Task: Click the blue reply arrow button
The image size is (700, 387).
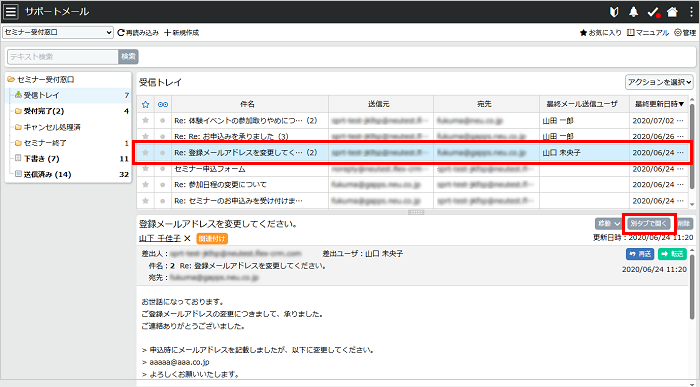Action: point(640,254)
